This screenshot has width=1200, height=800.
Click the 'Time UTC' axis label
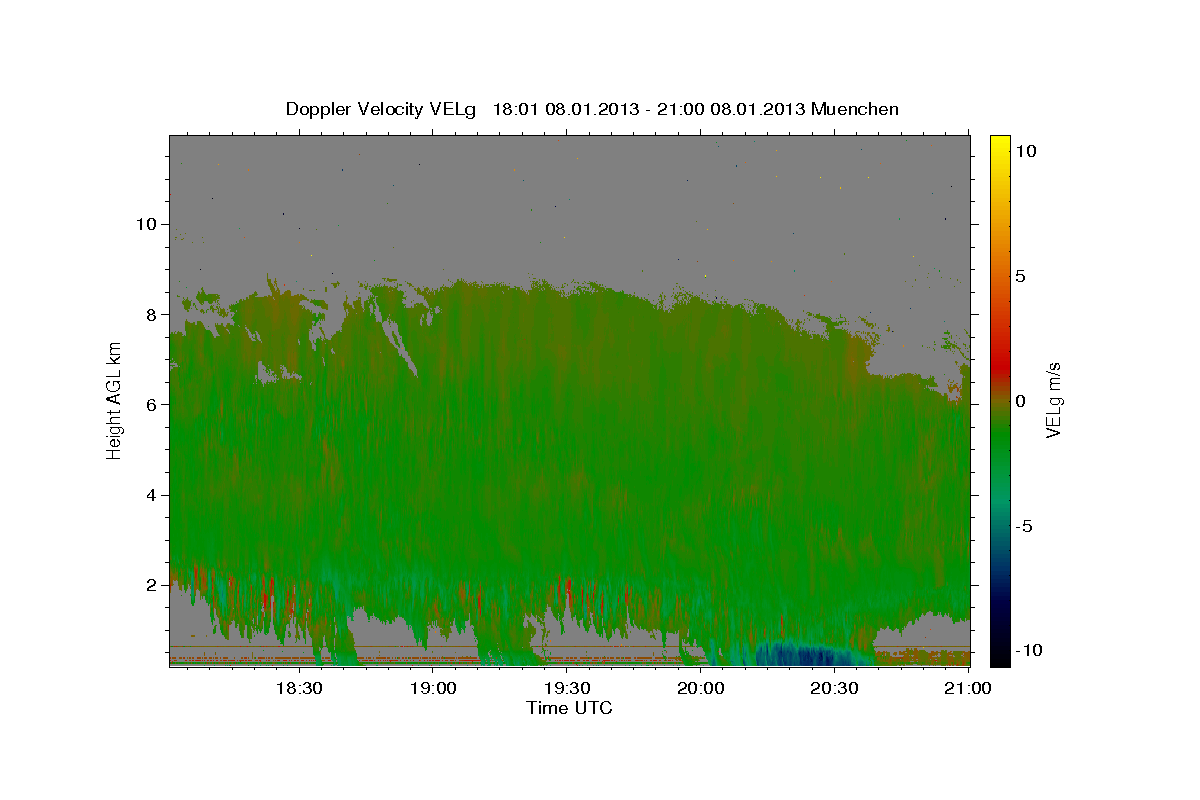click(x=569, y=708)
